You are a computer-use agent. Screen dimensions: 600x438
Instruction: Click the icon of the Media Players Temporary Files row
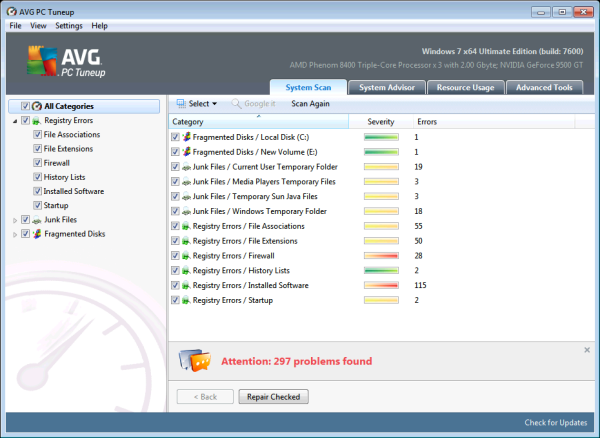(186, 182)
